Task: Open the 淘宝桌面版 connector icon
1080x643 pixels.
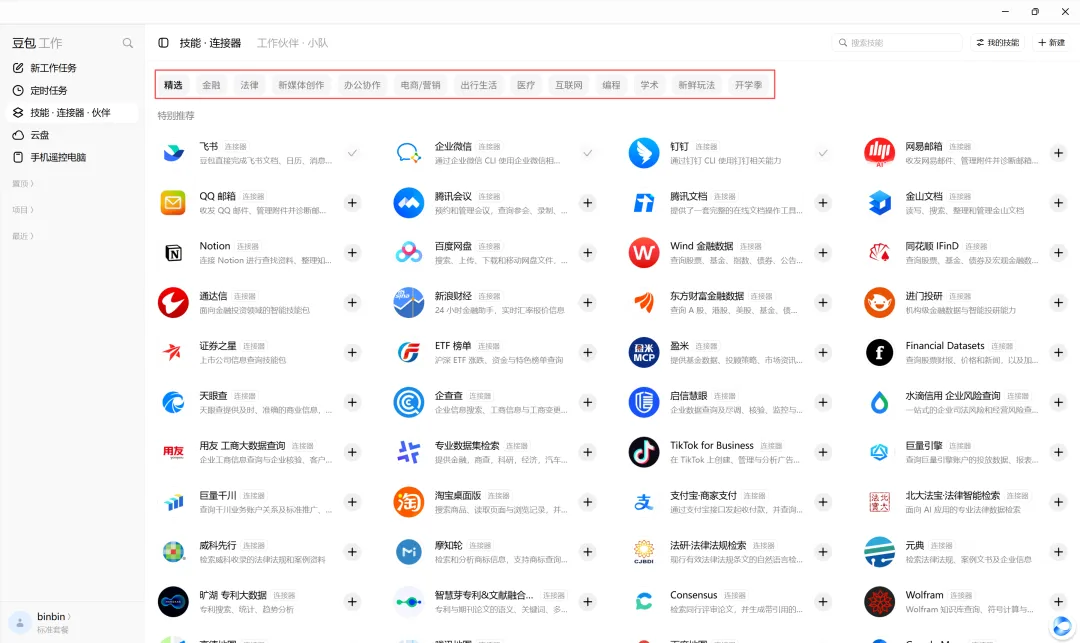Action: [x=408, y=502]
